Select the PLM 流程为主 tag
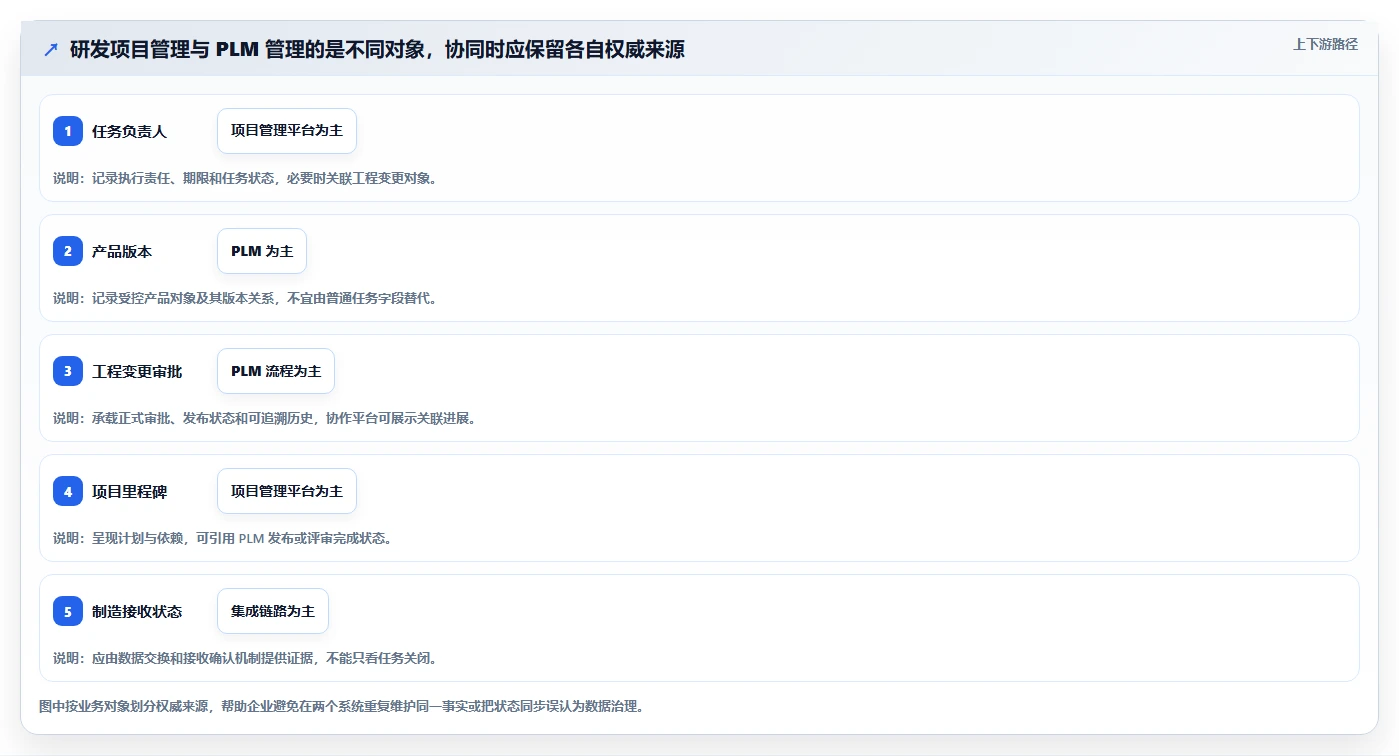1399x756 pixels. (276, 371)
